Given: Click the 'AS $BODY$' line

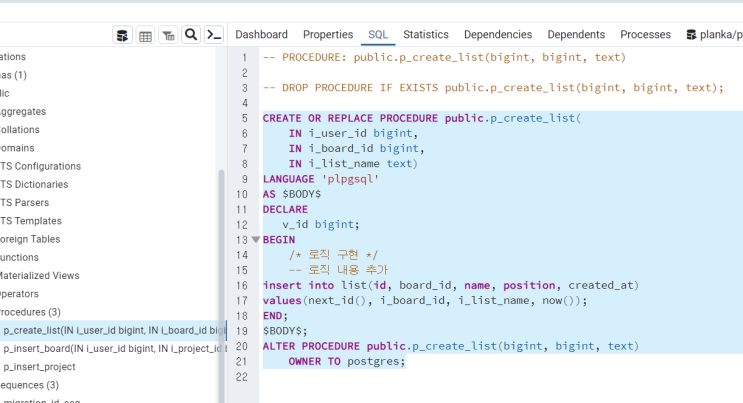Looking at the screenshot, I should tap(292, 194).
